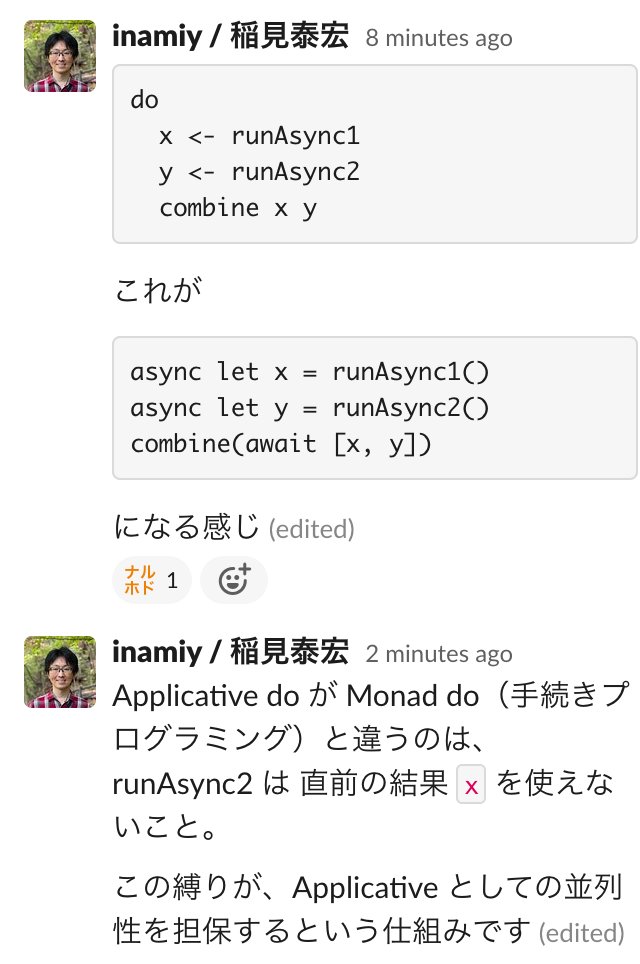
Task: Add the ナルホド emoji reaction
Action: (151, 580)
